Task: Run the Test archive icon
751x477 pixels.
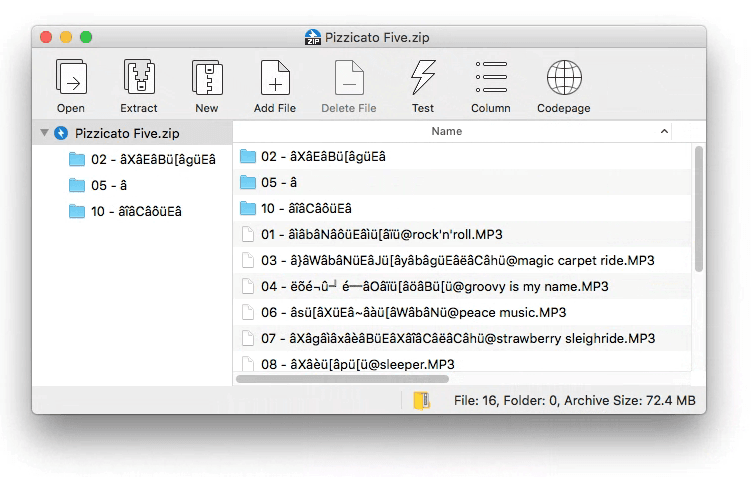Action: (x=423, y=78)
